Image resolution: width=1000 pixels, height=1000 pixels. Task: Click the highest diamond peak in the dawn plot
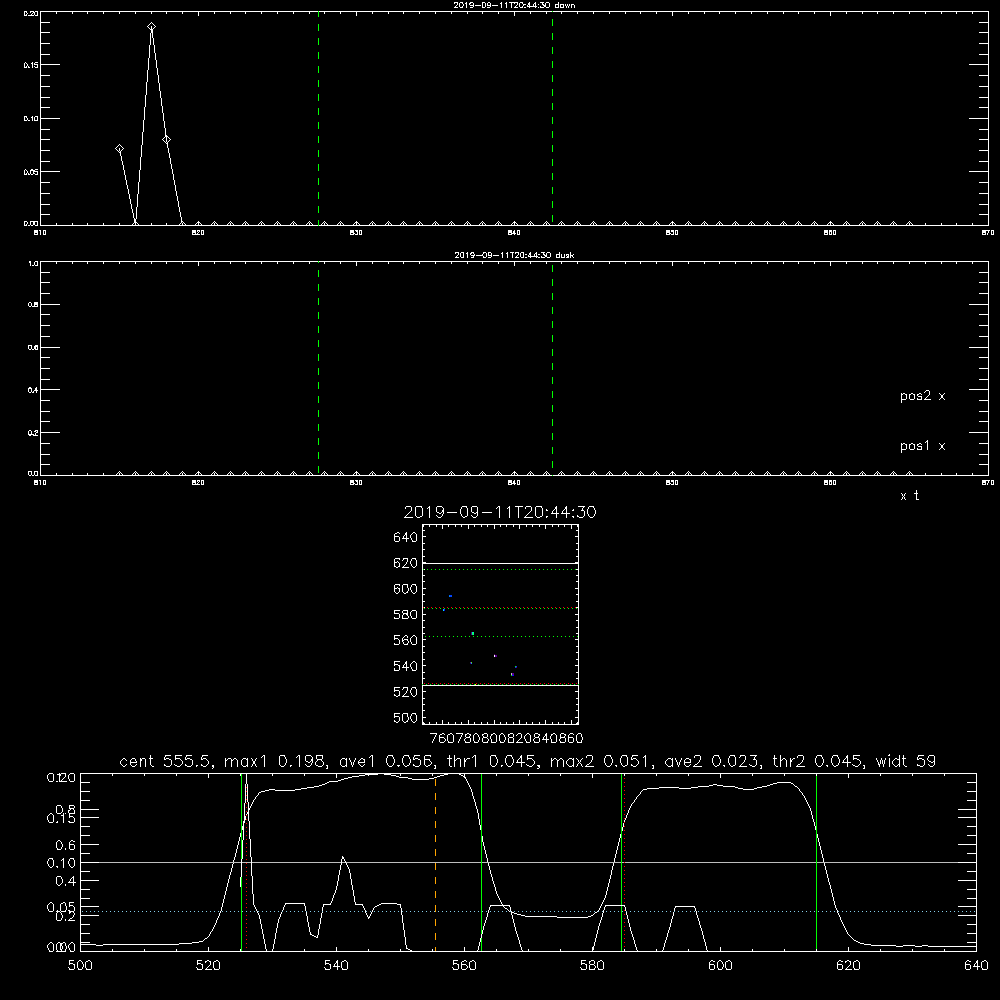(151, 27)
